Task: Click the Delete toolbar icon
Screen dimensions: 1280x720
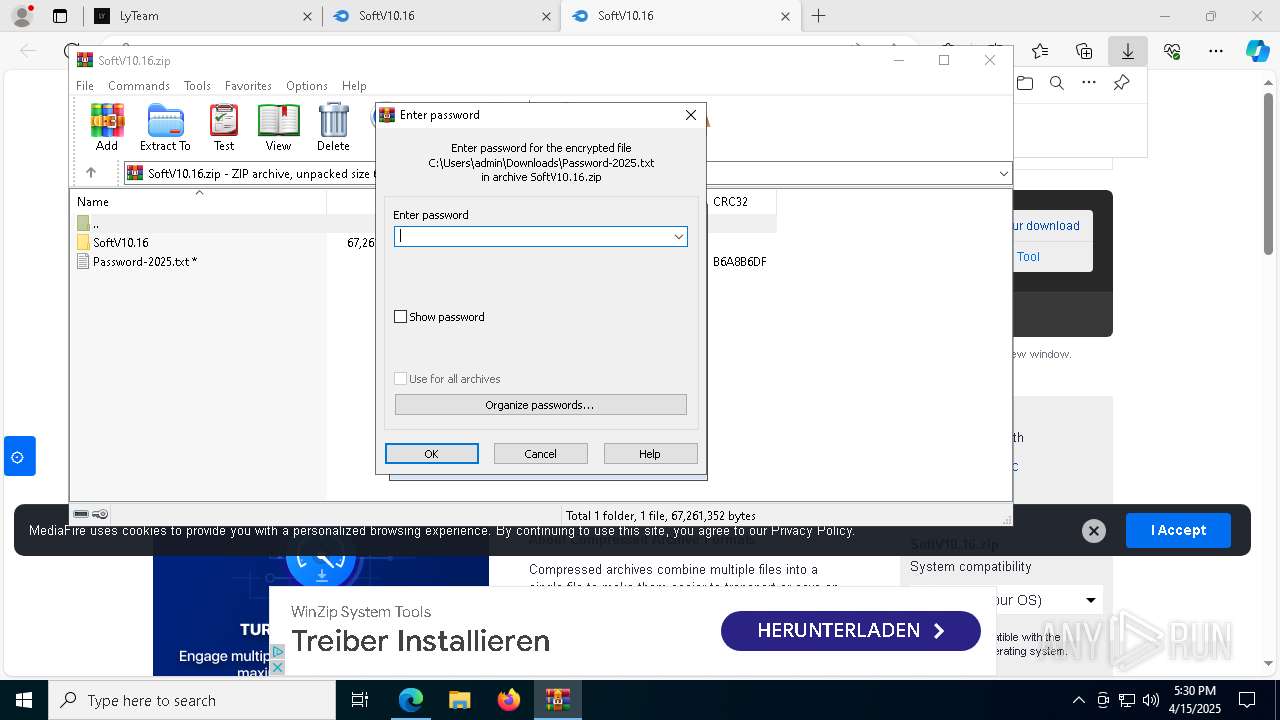Action: (x=333, y=127)
